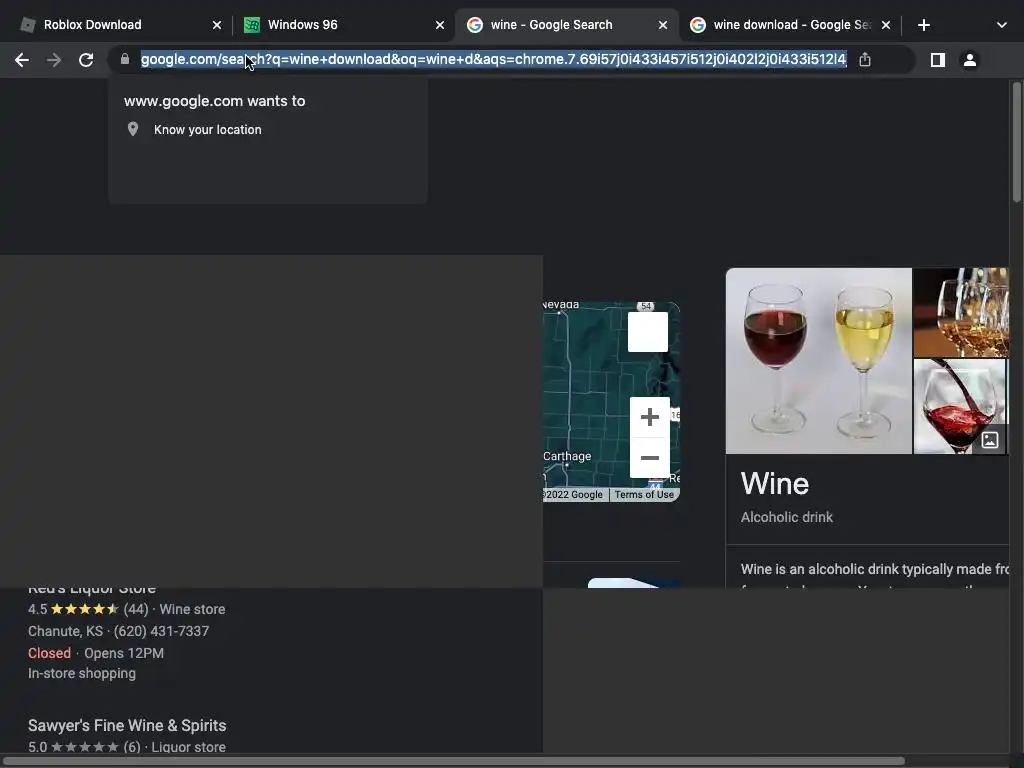Click the horizontal scrollbar at bottom
This screenshot has height=768, width=1024.
tap(454, 761)
